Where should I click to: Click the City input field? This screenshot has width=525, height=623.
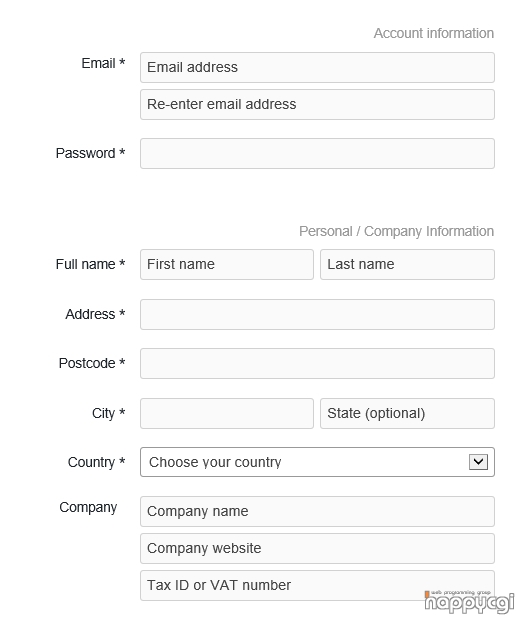pos(227,414)
